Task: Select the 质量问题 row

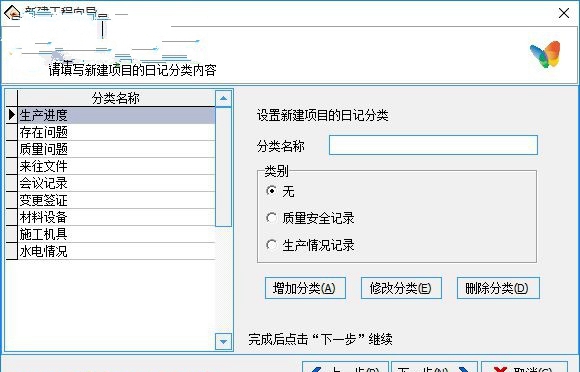Action: [116, 149]
